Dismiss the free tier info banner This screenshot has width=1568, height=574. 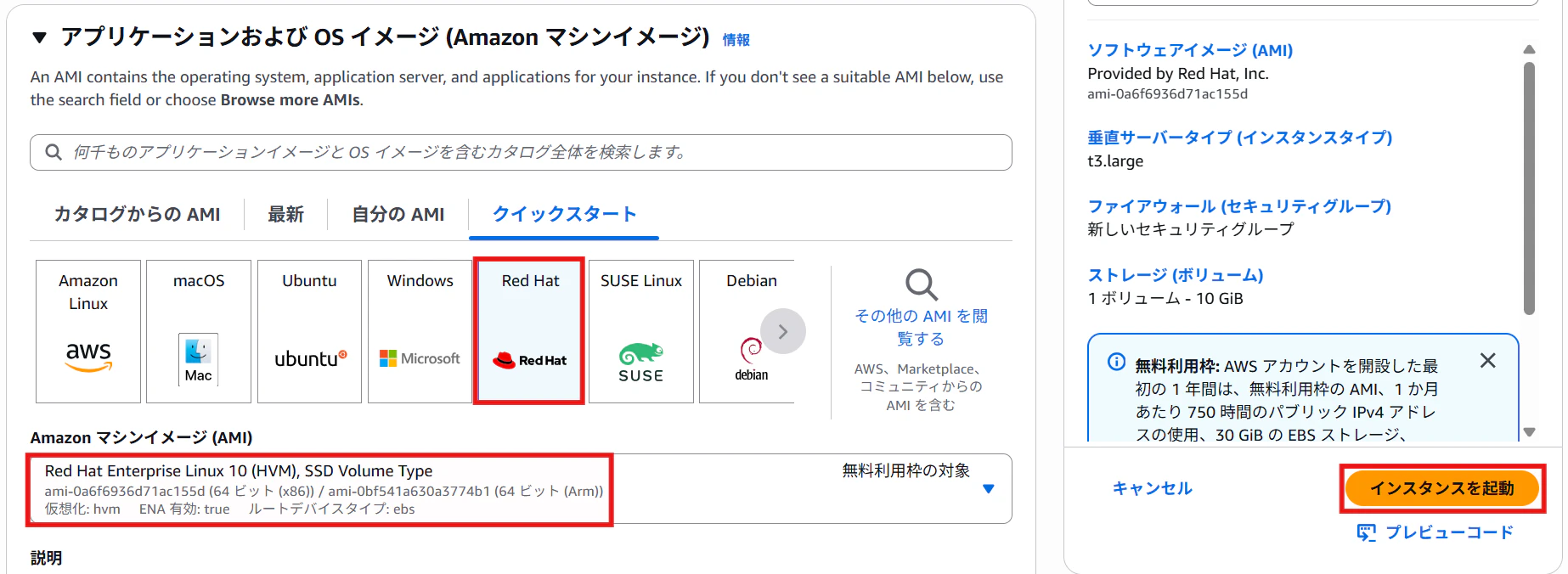[x=1487, y=361]
